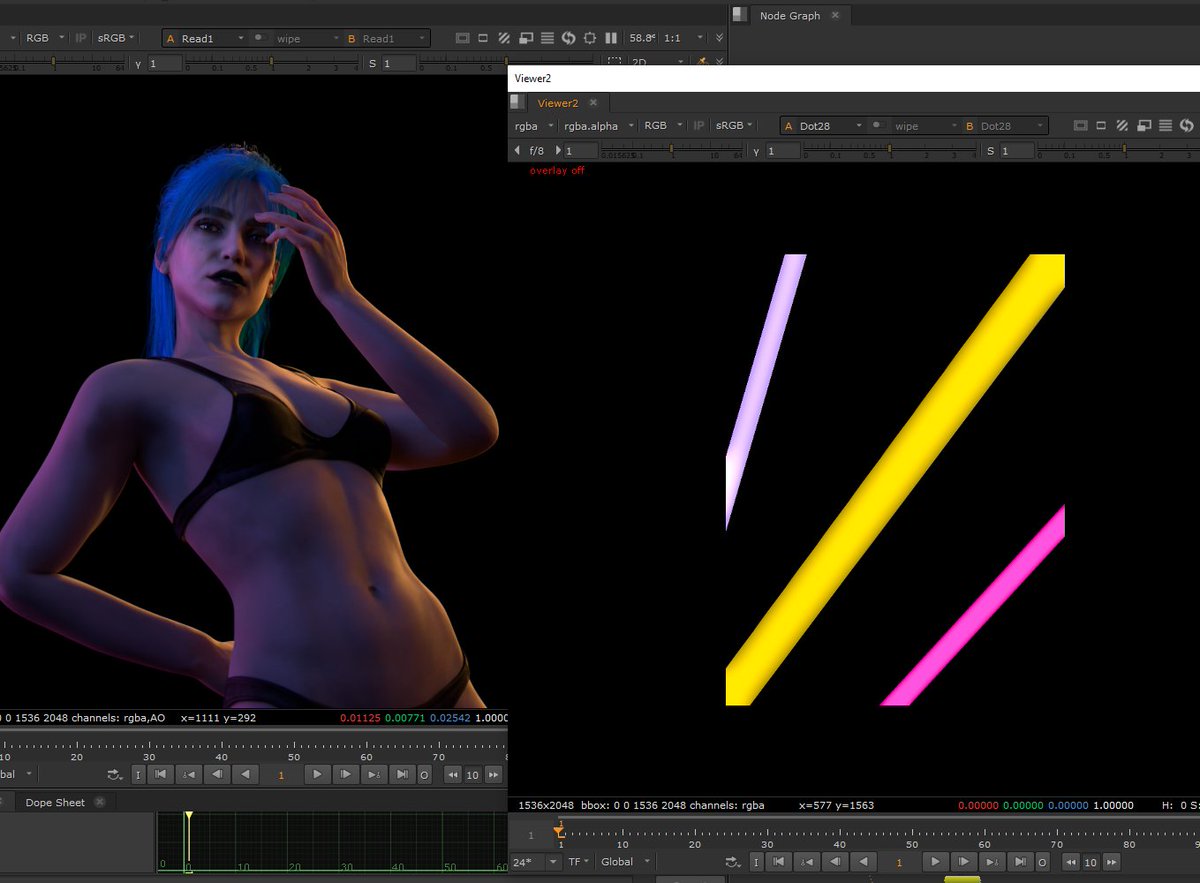The image size is (1200, 883).
Task: Close the Viewer2 tab
Action: tap(592, 102)
